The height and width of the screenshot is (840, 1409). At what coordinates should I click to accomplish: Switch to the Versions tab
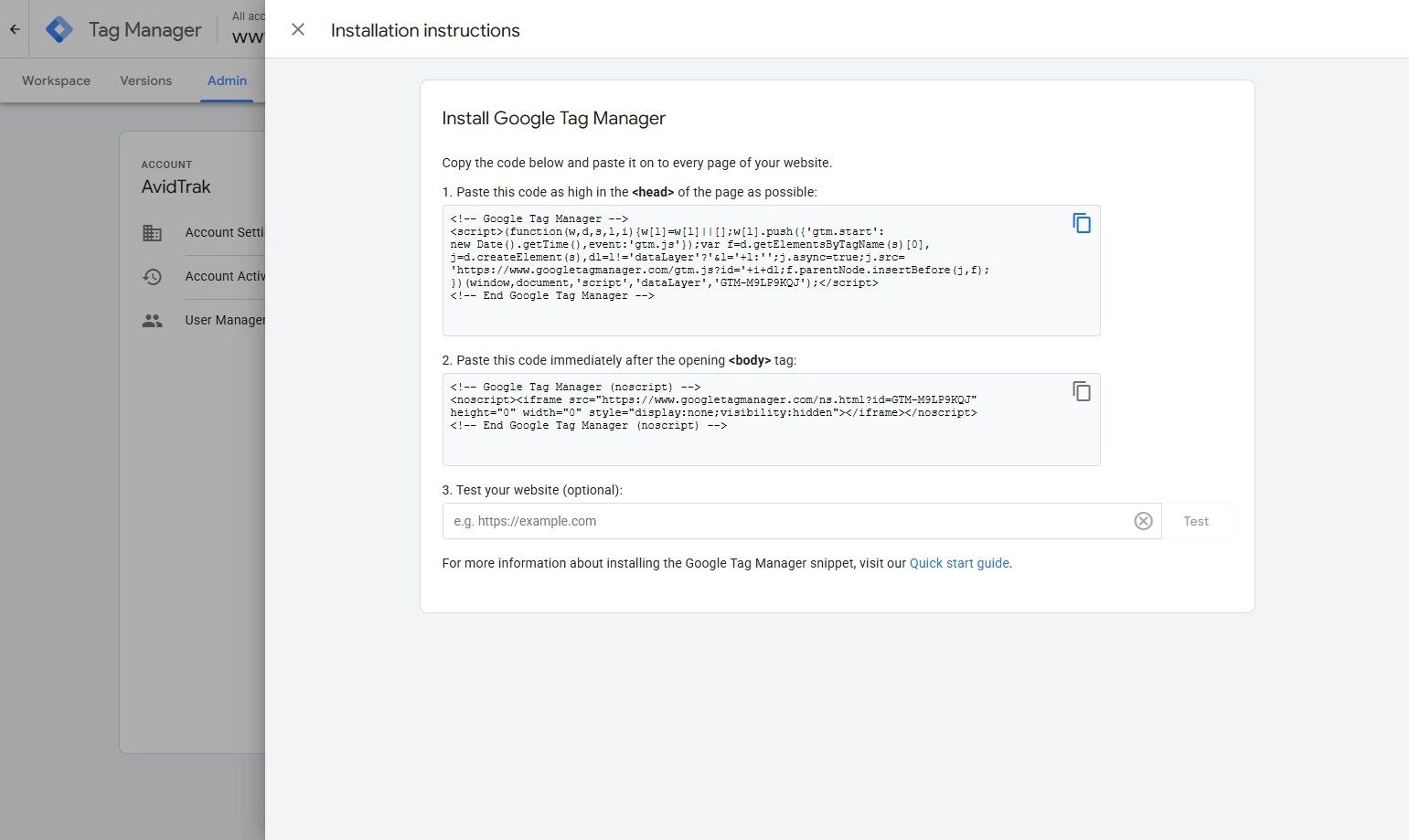pyautogui.click(x=145, y=80)
